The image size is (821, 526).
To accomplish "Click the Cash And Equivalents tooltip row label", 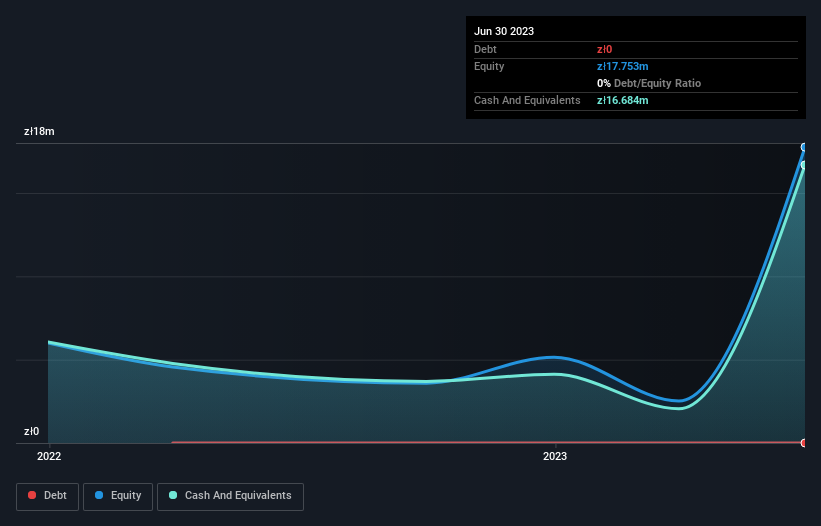I will click(527, 100).
